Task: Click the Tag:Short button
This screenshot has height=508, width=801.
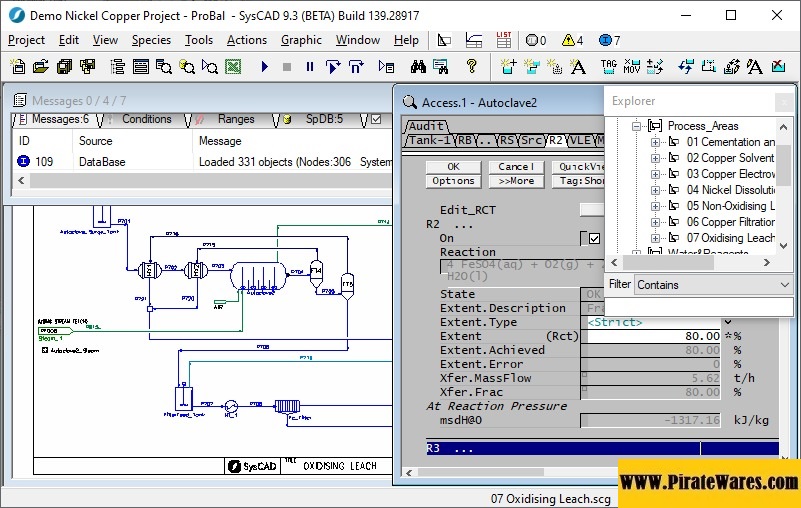Action: tap(578, 181)
